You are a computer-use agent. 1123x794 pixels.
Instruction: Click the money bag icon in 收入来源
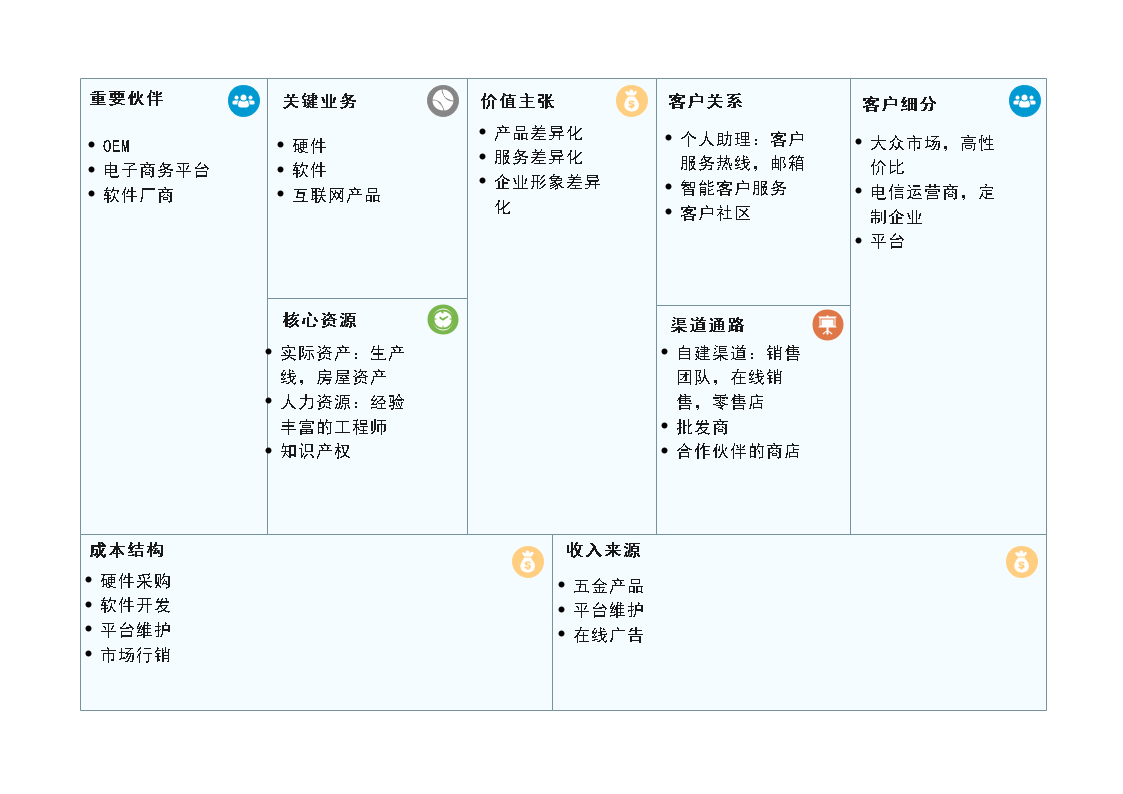point(1022,562)
